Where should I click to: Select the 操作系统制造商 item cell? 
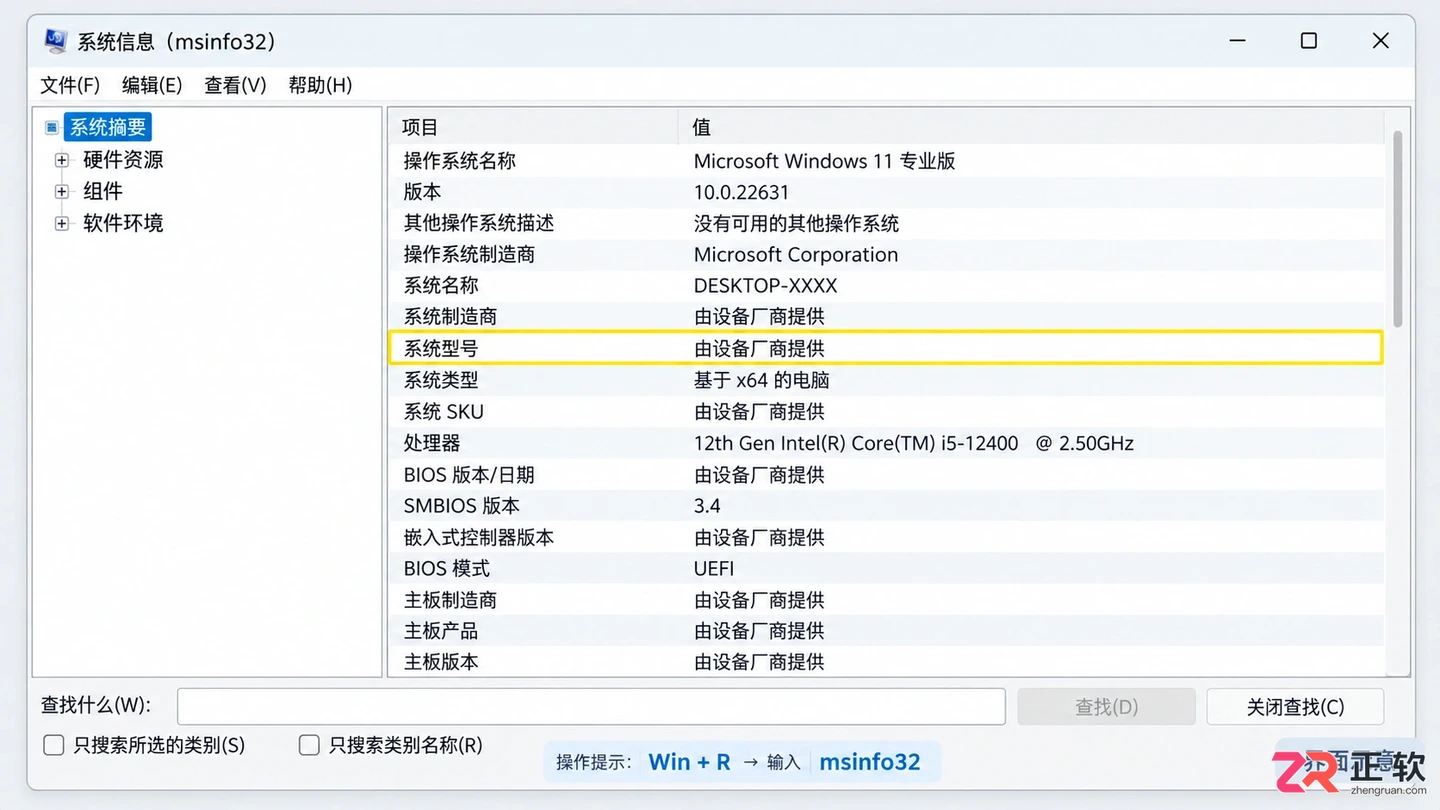tap(469, 254)
